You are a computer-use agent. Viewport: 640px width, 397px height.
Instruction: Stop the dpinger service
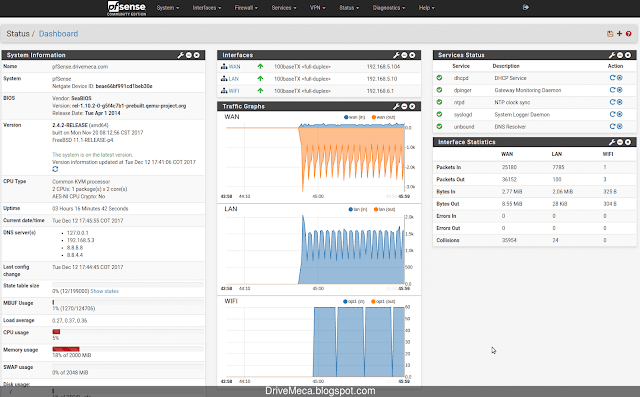pos(620,90)
